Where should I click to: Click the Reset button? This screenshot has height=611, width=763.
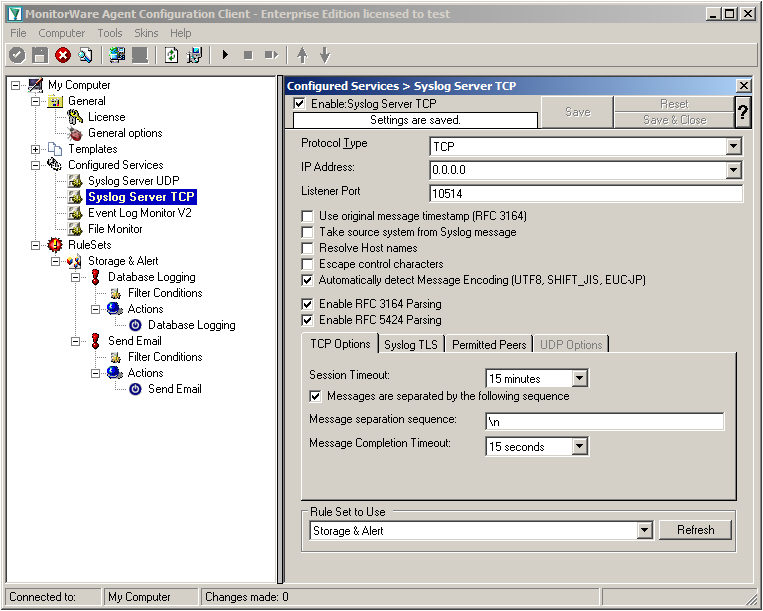[x=674, y=104]
